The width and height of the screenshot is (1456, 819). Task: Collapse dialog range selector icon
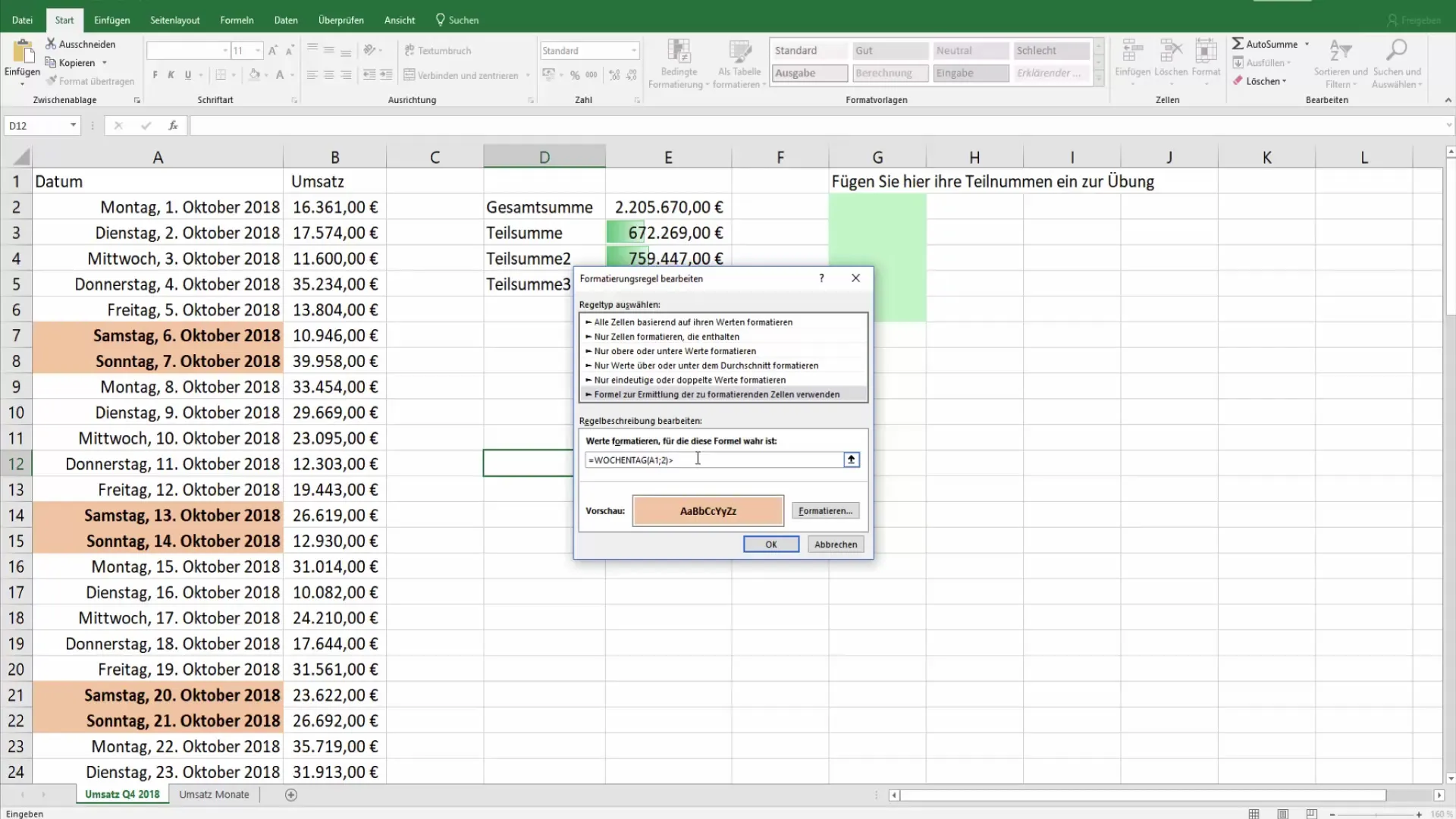(852, 460)
